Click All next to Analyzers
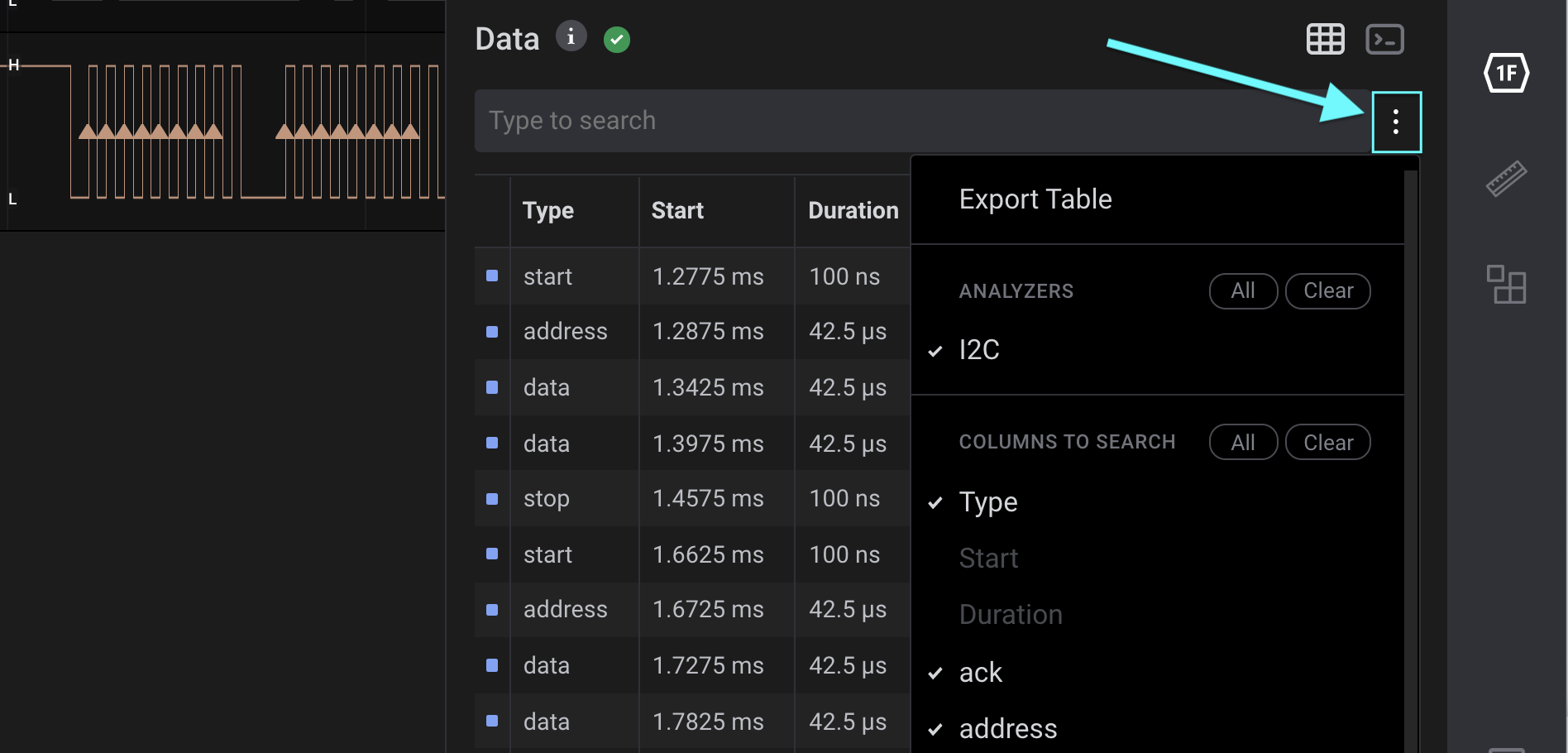 1242,290
